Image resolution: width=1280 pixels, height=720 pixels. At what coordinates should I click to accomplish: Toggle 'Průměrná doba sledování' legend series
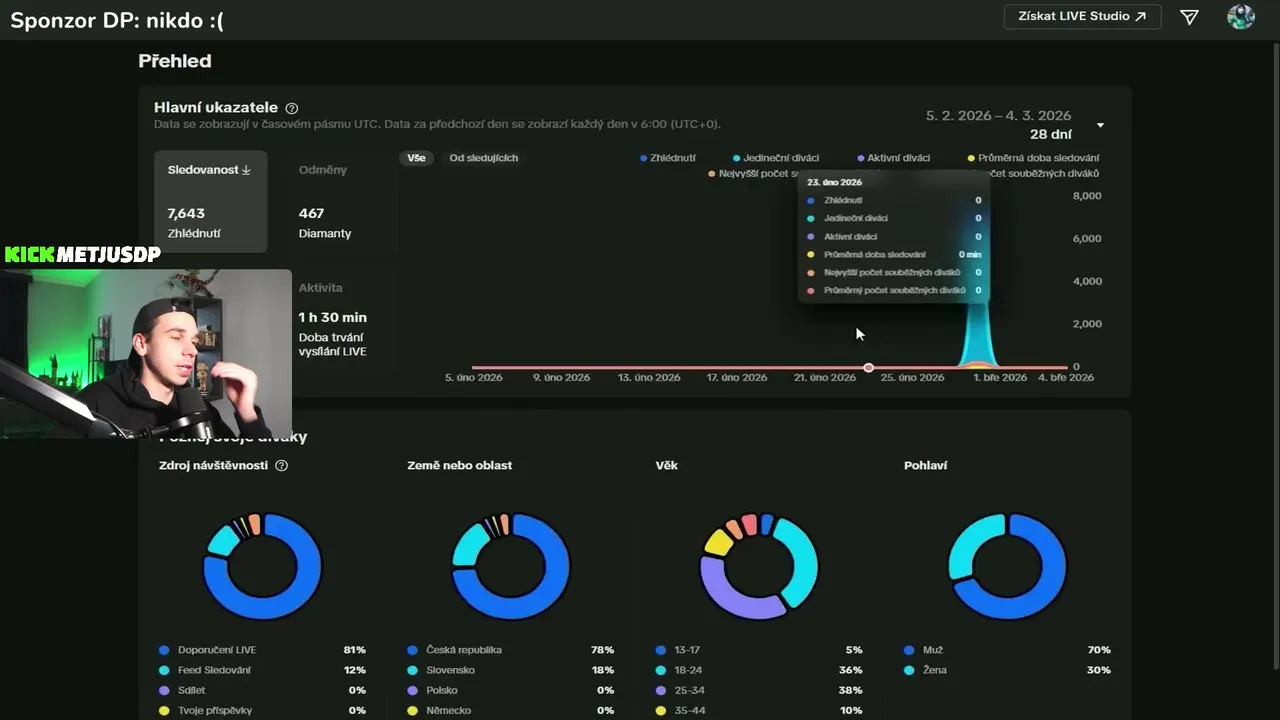tap(1034, 158)
